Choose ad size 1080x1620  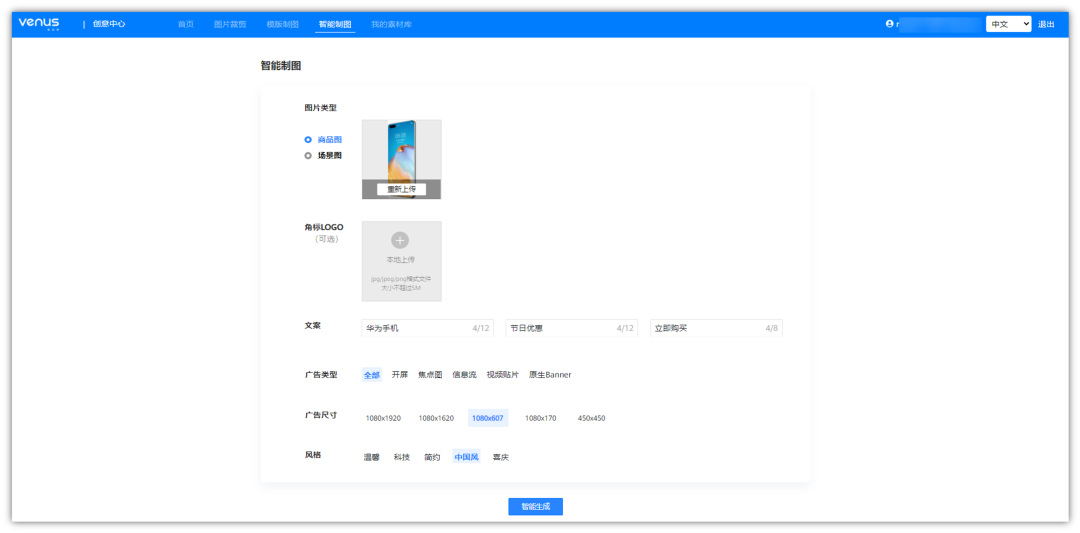point(436,418)
